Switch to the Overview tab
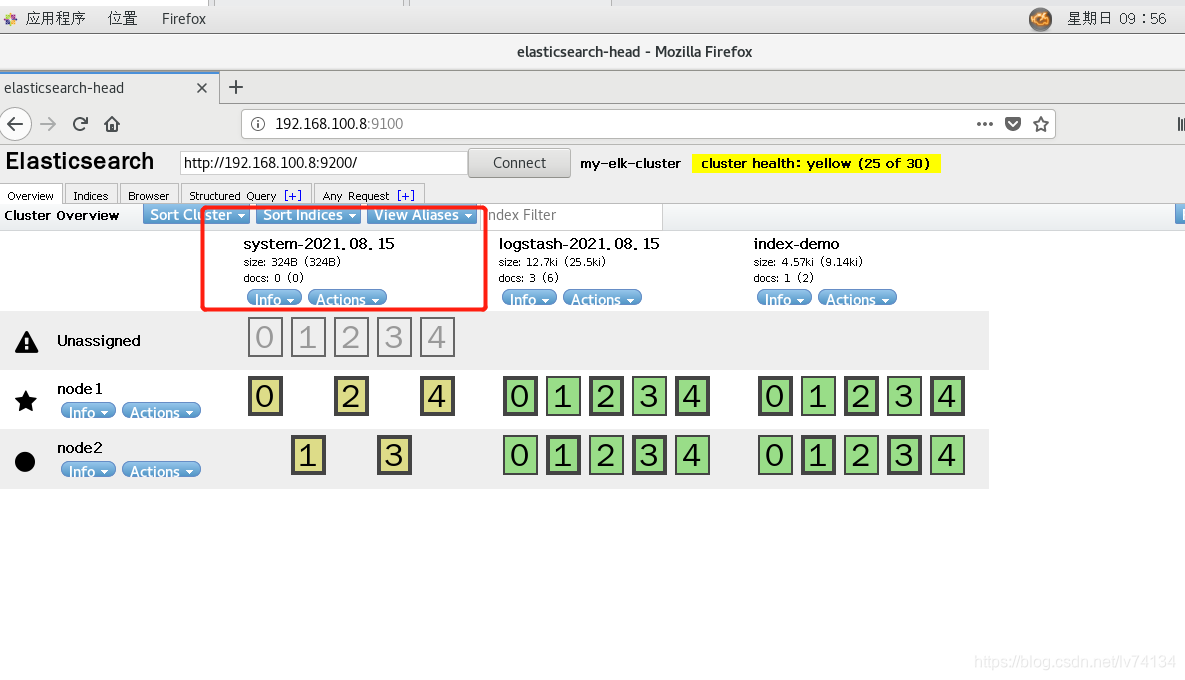The width and height of the screenshot is (1185, 680). pos(30,196)
